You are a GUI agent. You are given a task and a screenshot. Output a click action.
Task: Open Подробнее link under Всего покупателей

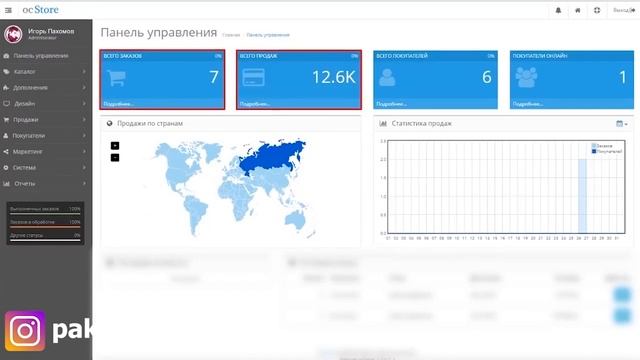(x=391, y=104)
